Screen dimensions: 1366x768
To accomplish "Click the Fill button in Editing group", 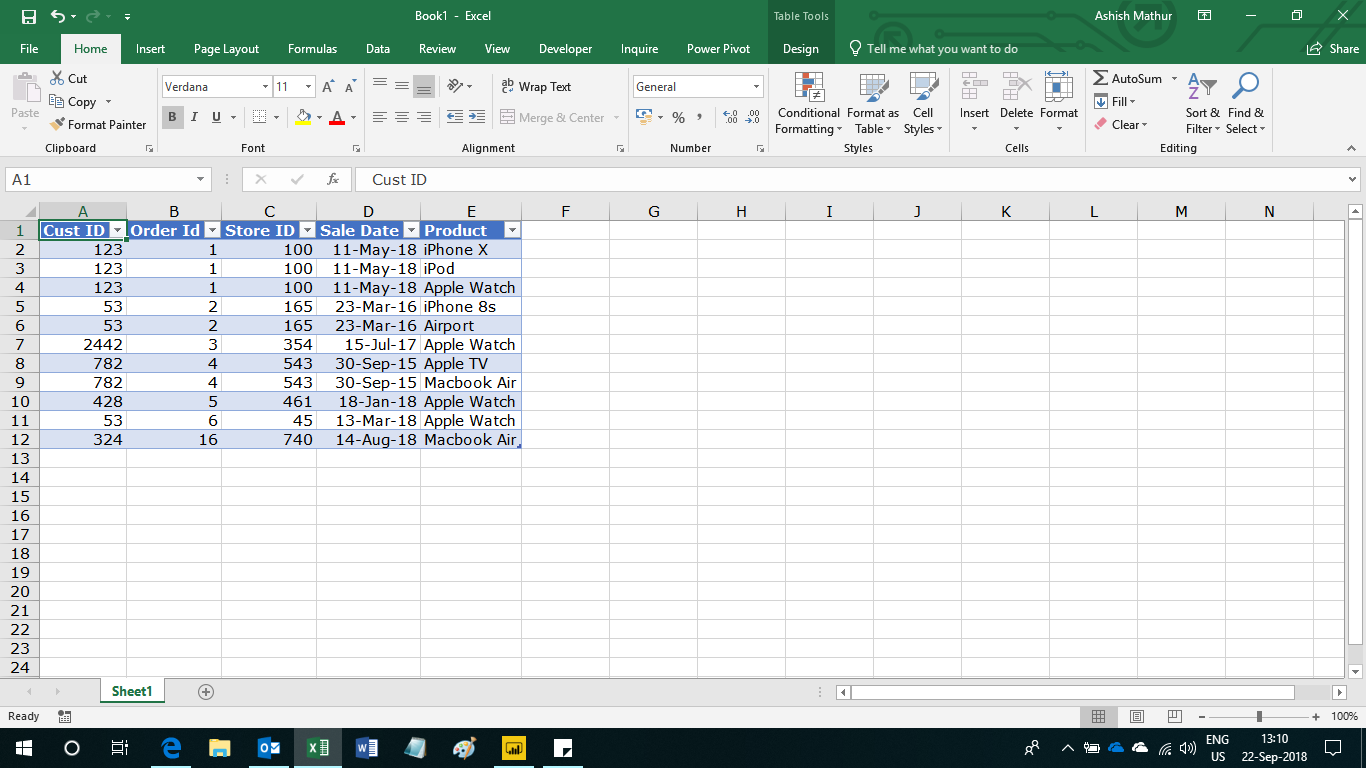I will point(1115,101).
